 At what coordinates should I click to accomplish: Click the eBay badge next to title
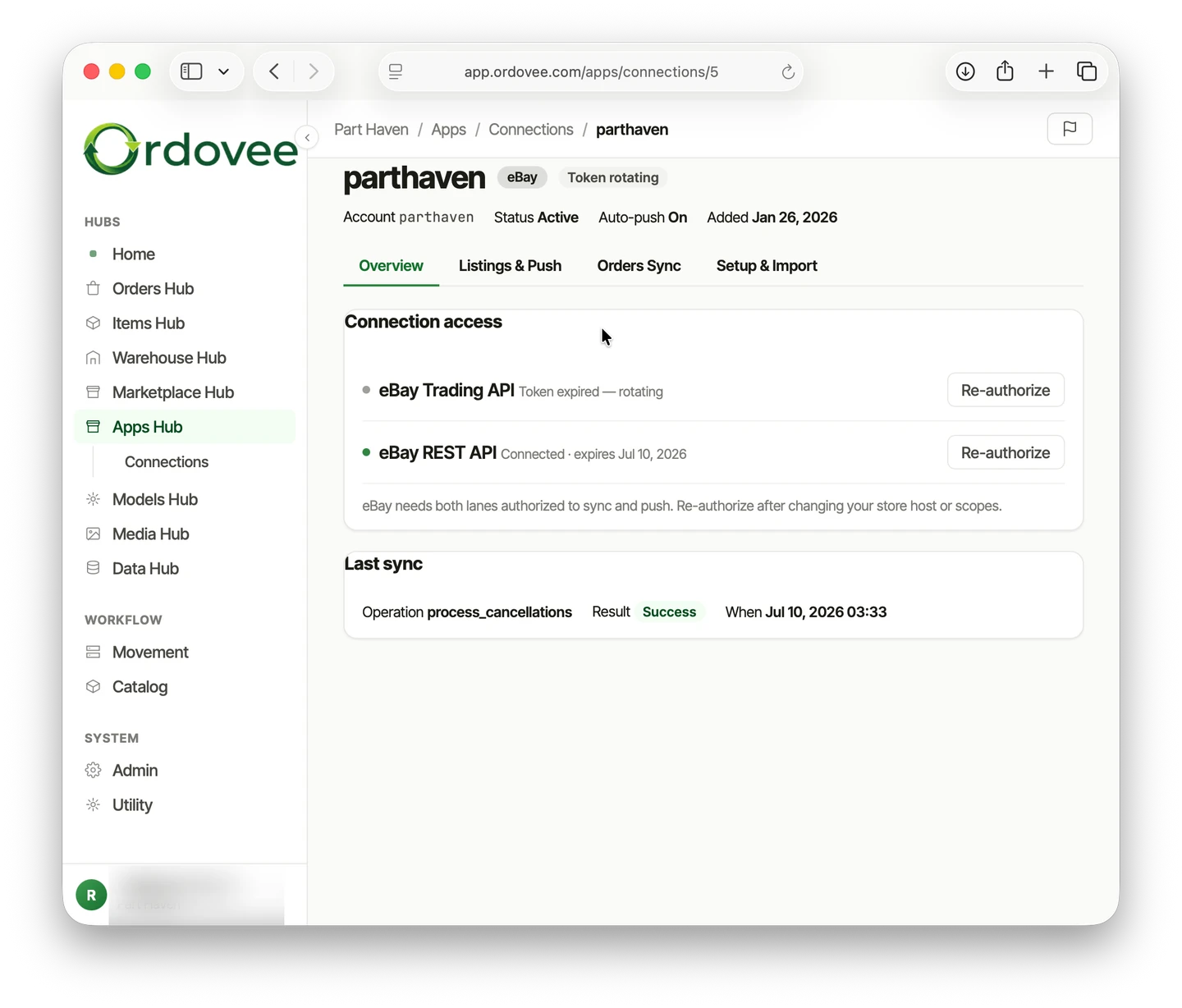point(522,177)
